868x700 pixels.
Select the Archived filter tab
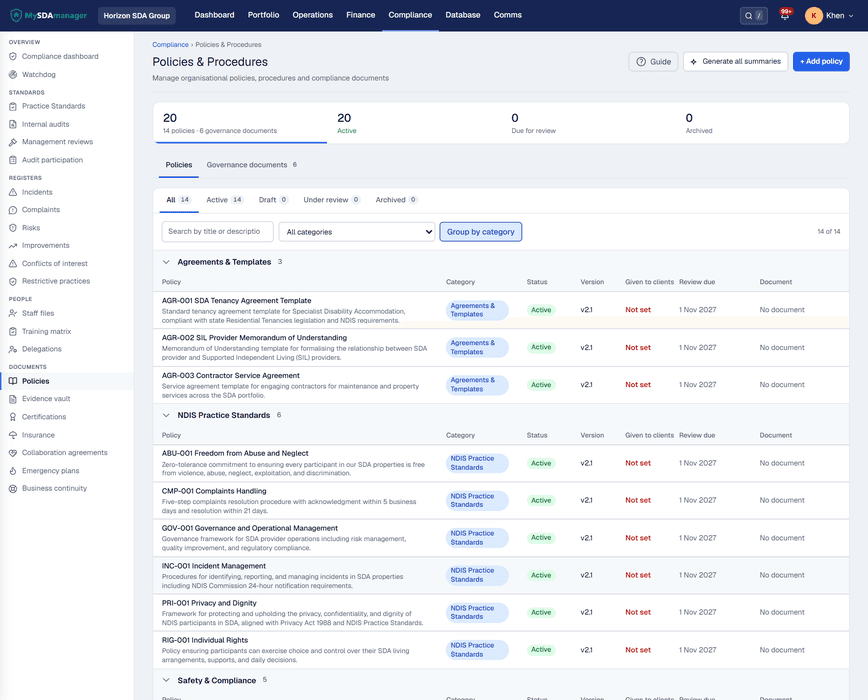click(396, 200)
